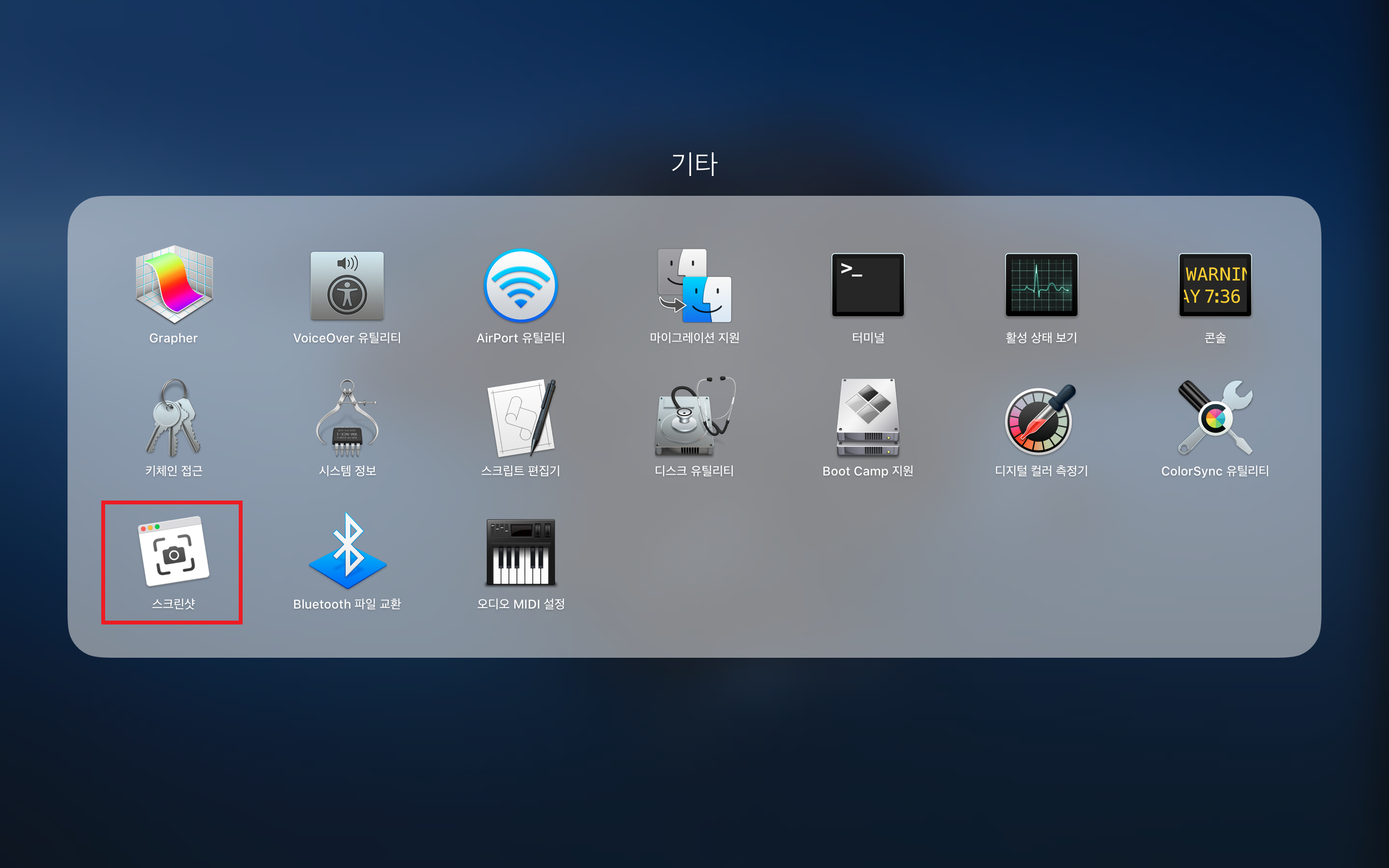
Task: Open ColorSync 유틸리티
Action: click(x=1214, y=418)
